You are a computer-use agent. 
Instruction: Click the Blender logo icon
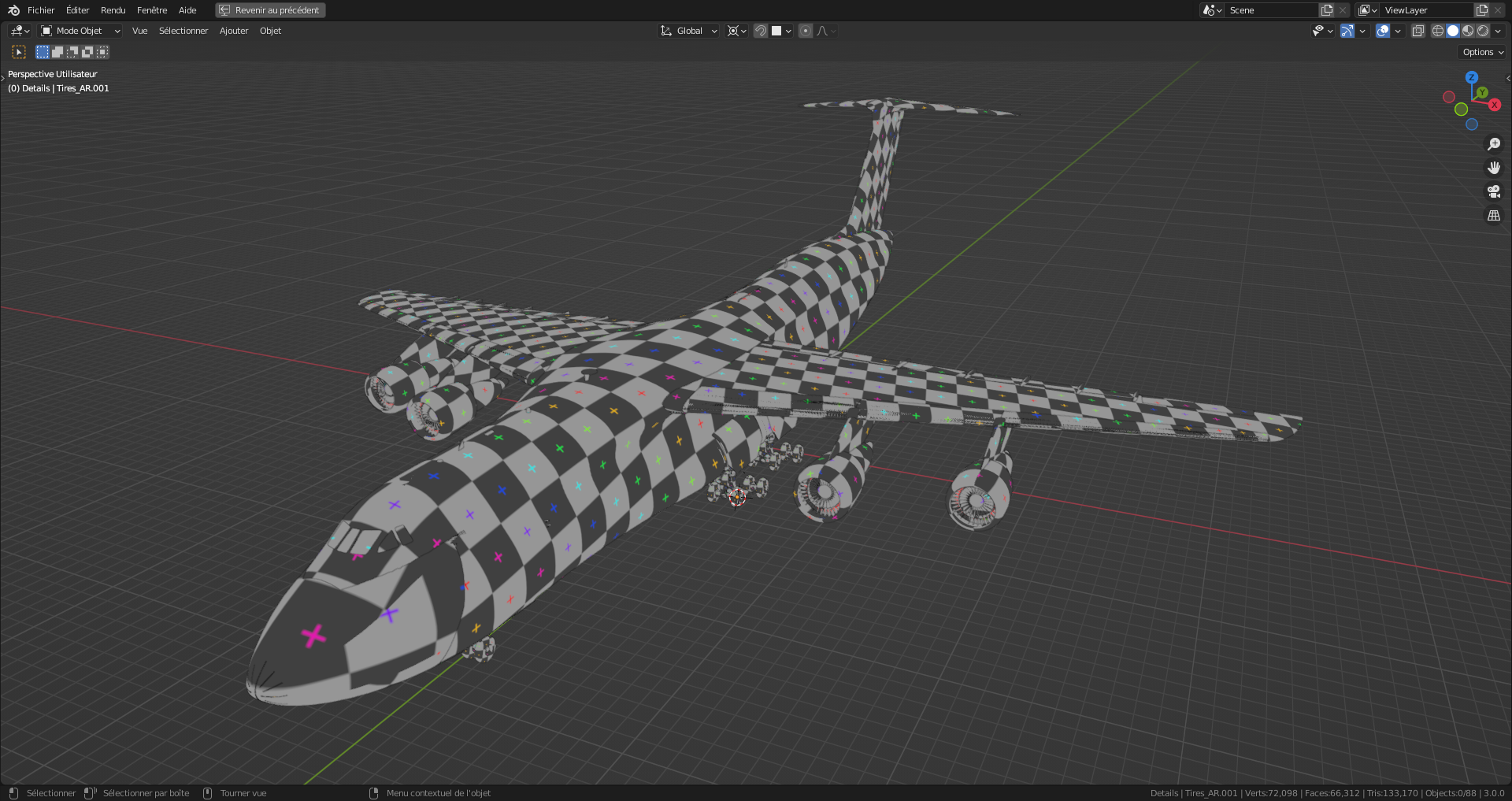13,10
